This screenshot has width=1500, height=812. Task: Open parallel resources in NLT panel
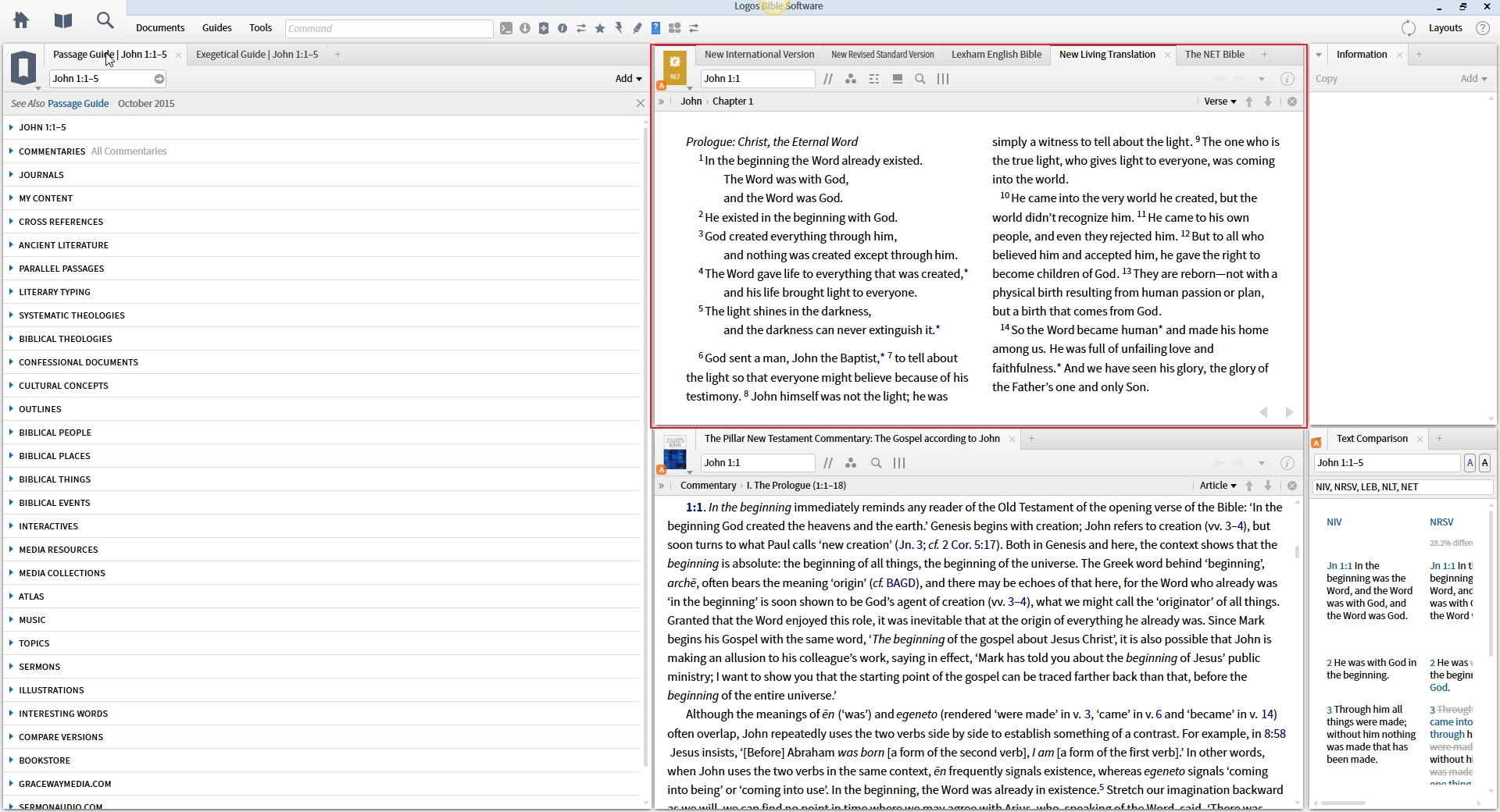[x=828, y=79]
